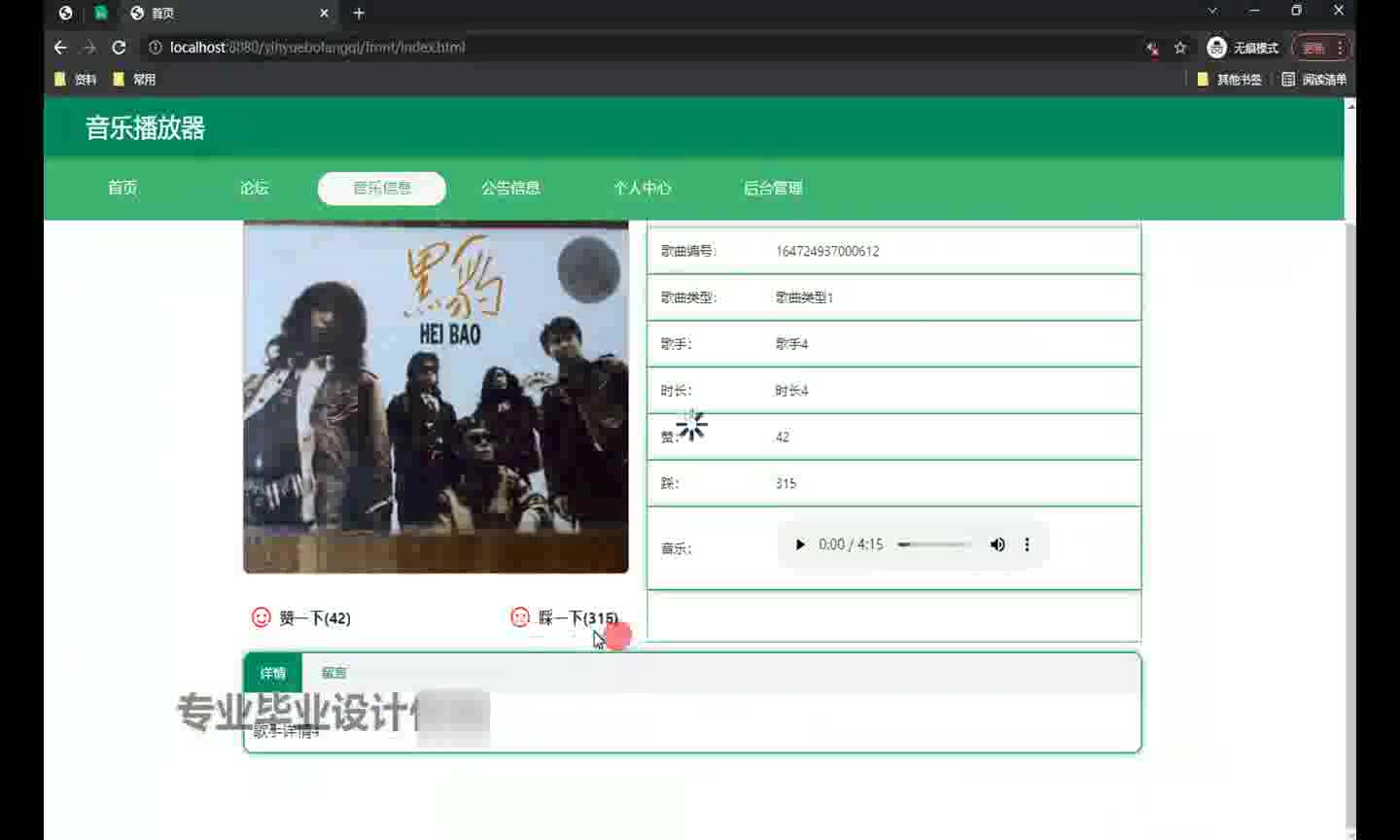The width and height of the screenshot is (1400, 840).
Task: Open the 公告信息 navigation item
Action: 510,188
